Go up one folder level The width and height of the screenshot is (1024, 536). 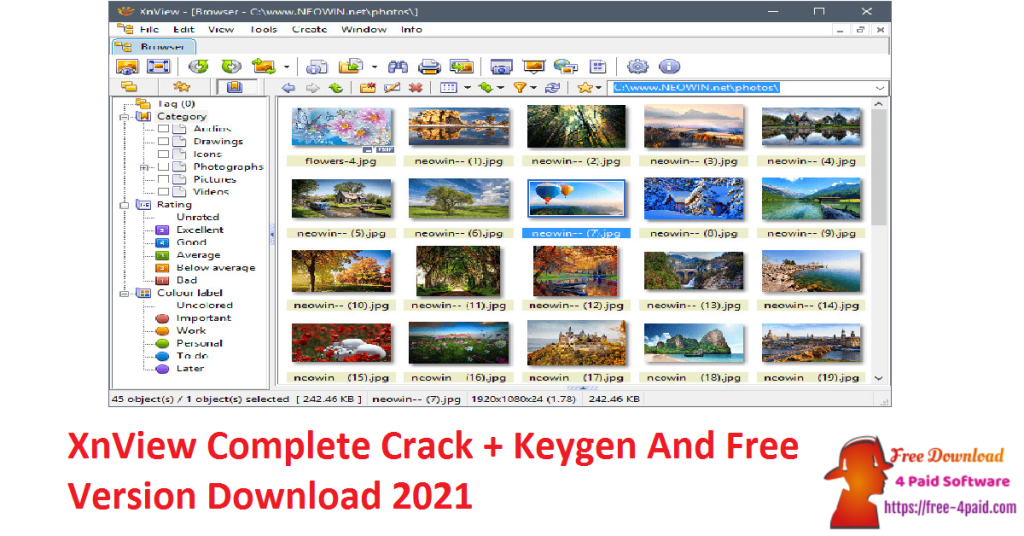(x=336, y=88)
